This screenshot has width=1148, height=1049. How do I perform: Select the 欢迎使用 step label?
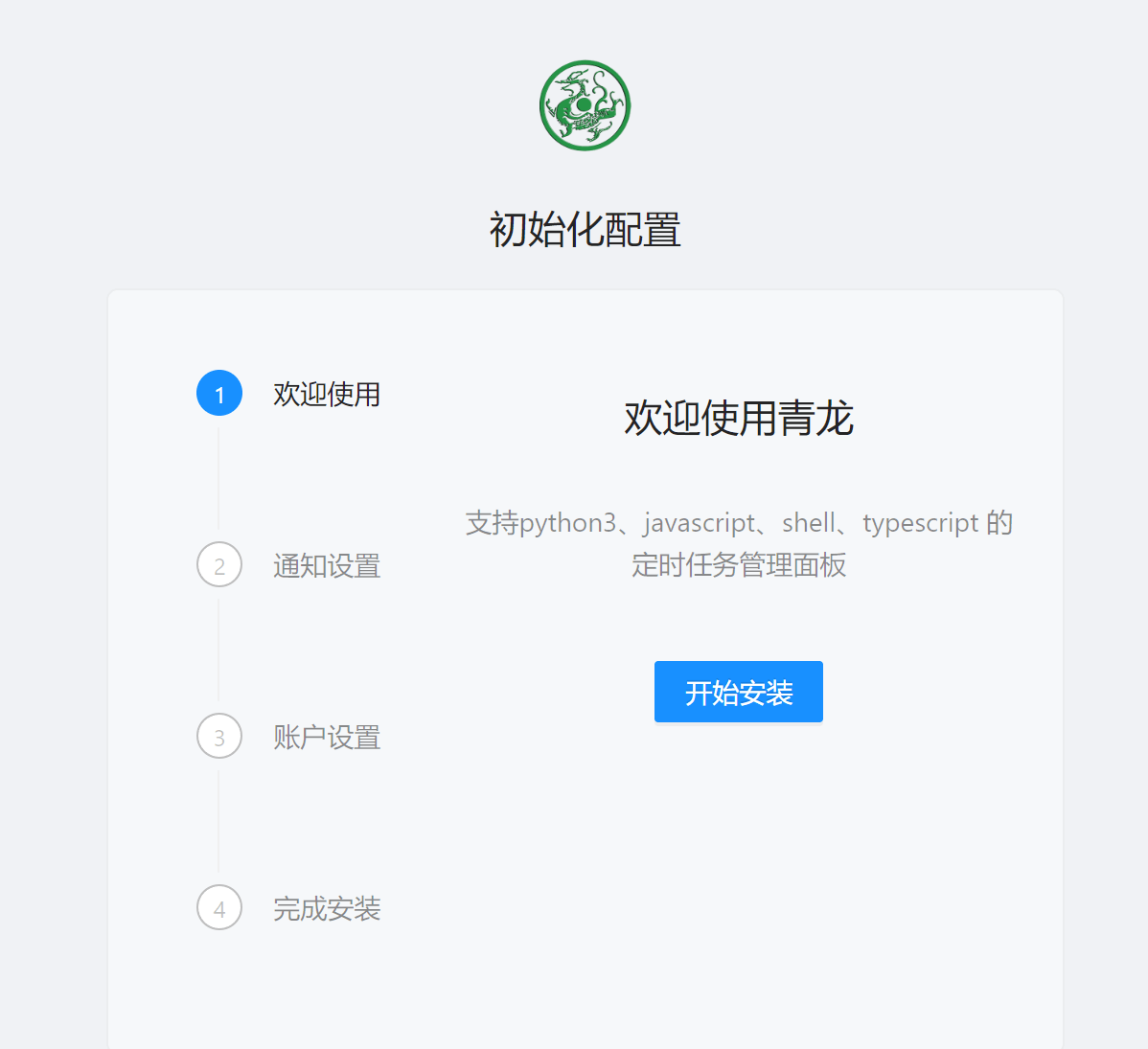tap(327, 394)
